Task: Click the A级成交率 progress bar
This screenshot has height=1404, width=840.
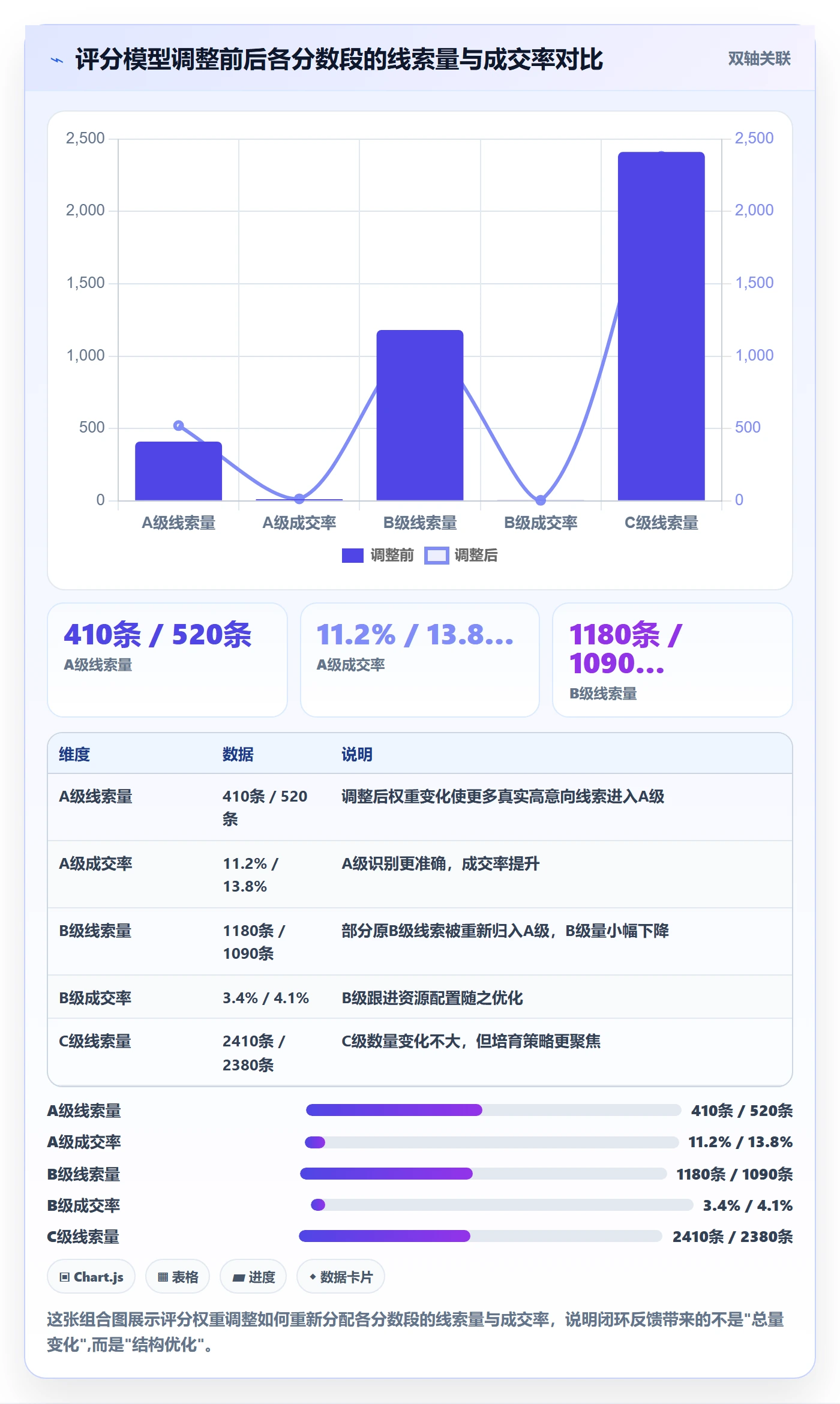Action: point(491,1142)
